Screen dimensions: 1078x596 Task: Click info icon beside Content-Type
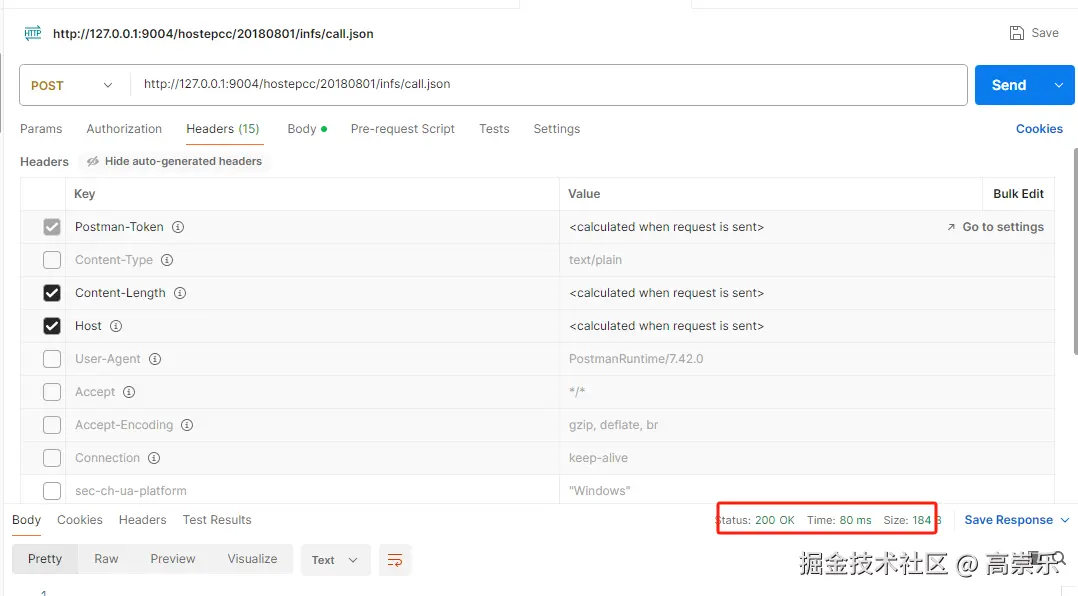point(167,260)
